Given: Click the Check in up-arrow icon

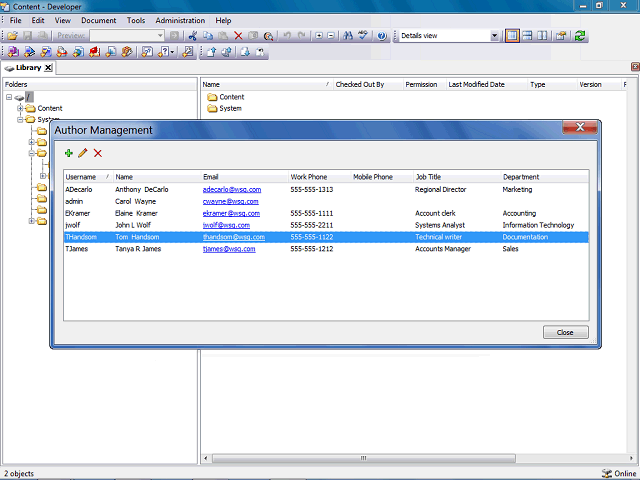Looking at the screenshot, I should [x=211, y=52].
